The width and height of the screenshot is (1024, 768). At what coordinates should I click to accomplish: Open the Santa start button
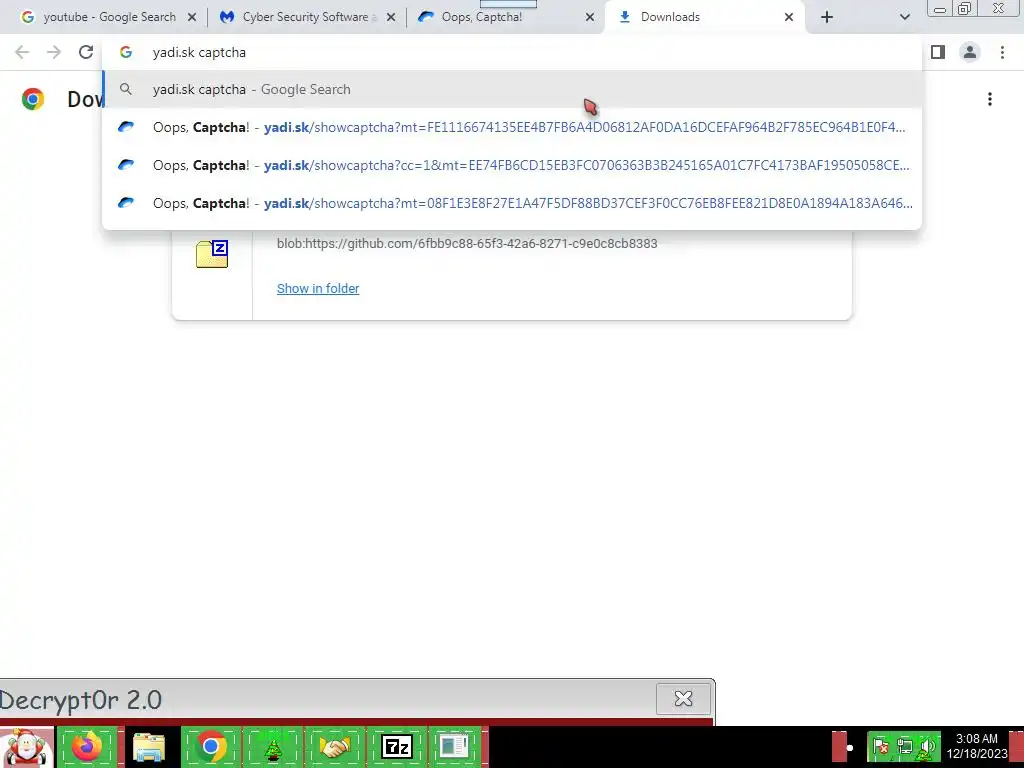(26, 747)
